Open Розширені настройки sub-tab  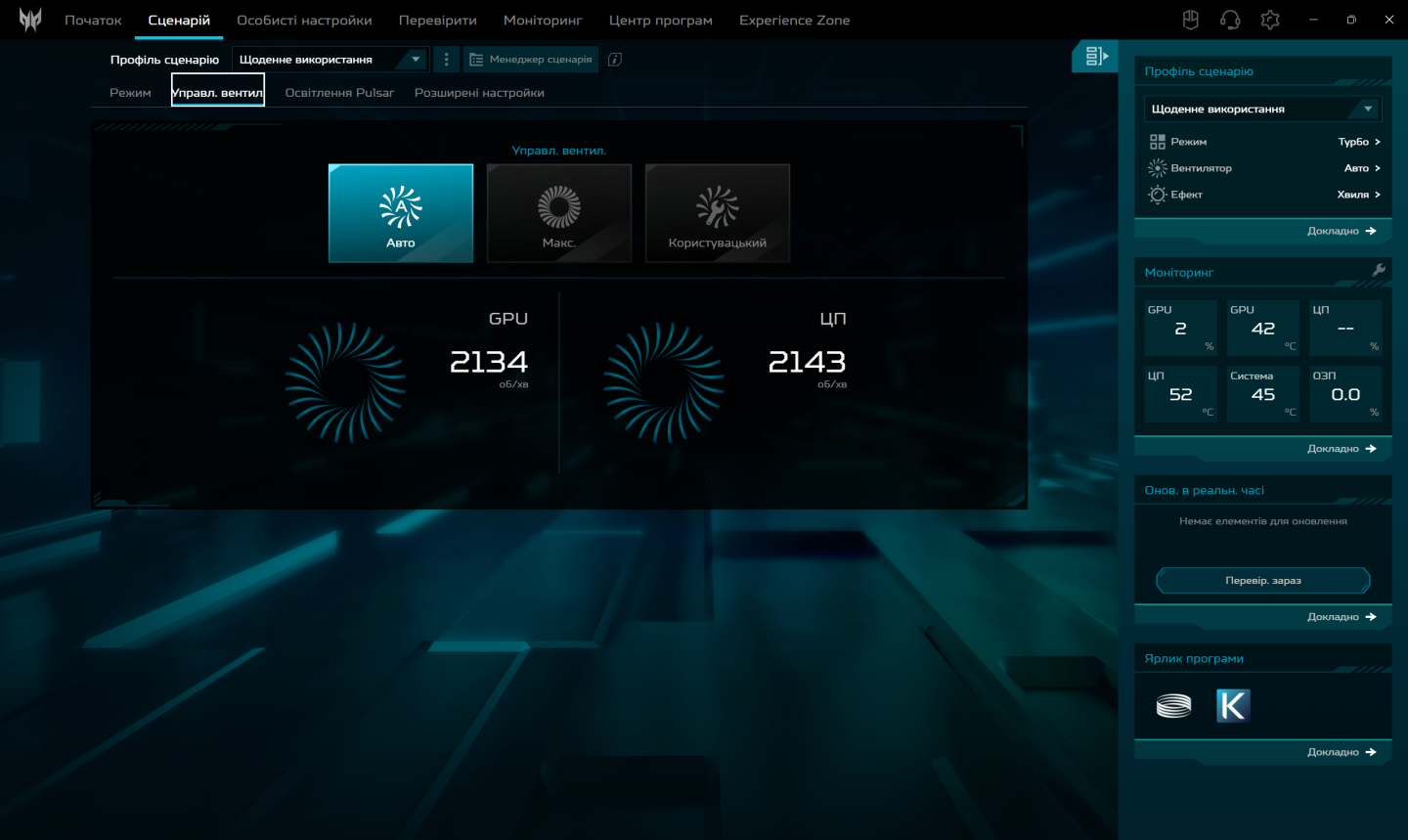click(479, 93)
